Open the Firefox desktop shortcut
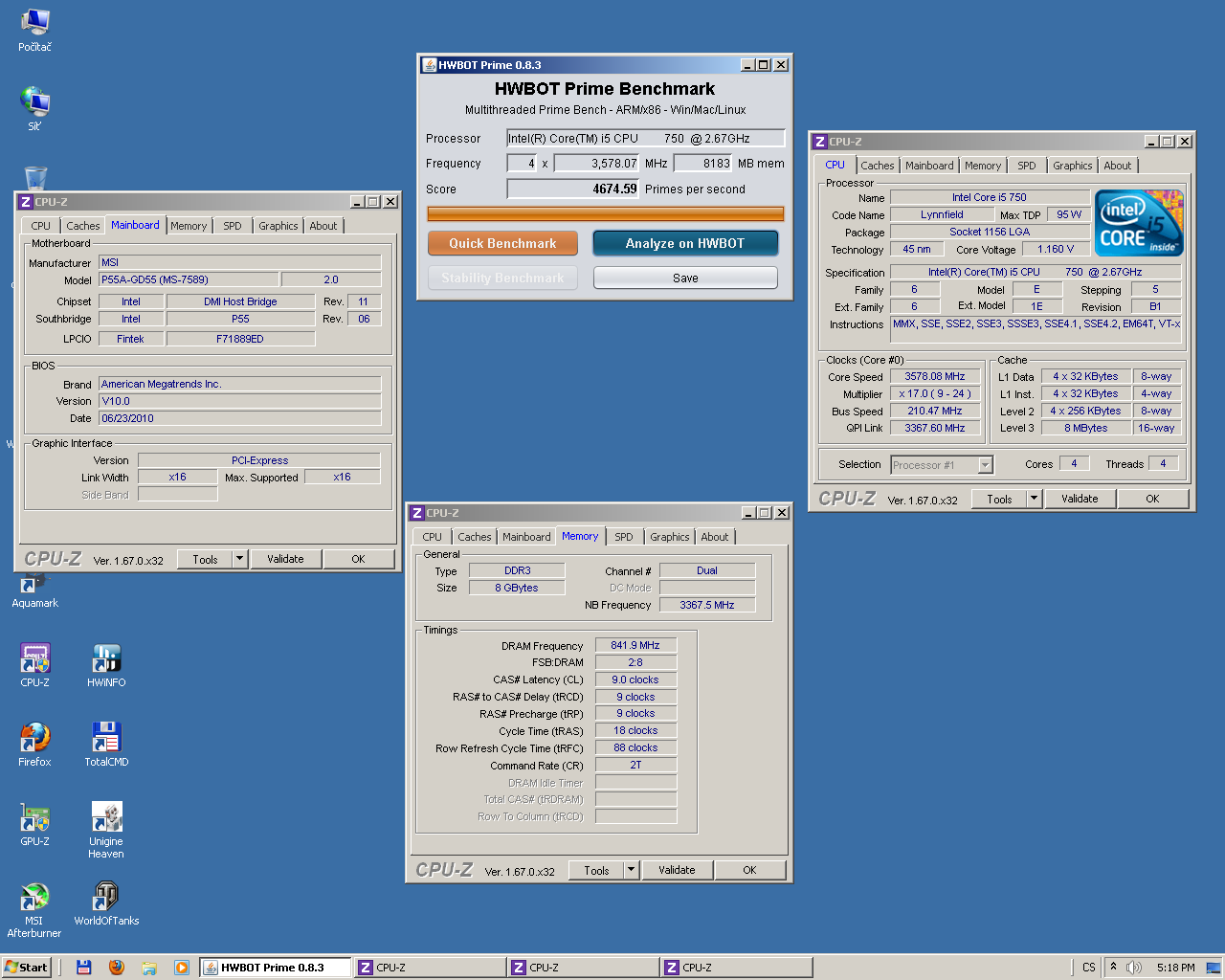 click(x=34, y=746)
